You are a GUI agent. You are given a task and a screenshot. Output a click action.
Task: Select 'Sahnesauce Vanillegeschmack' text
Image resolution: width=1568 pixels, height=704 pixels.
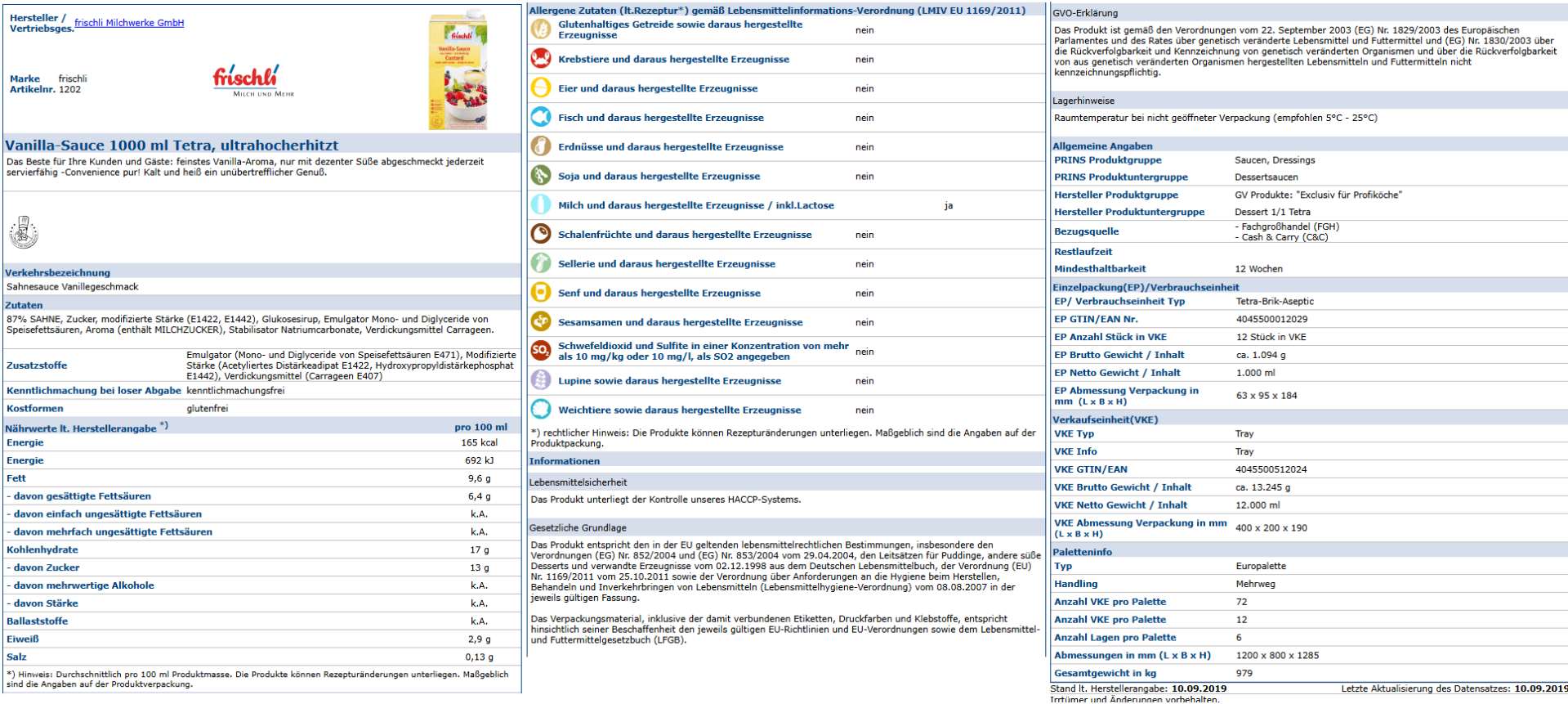pos(73,287)
